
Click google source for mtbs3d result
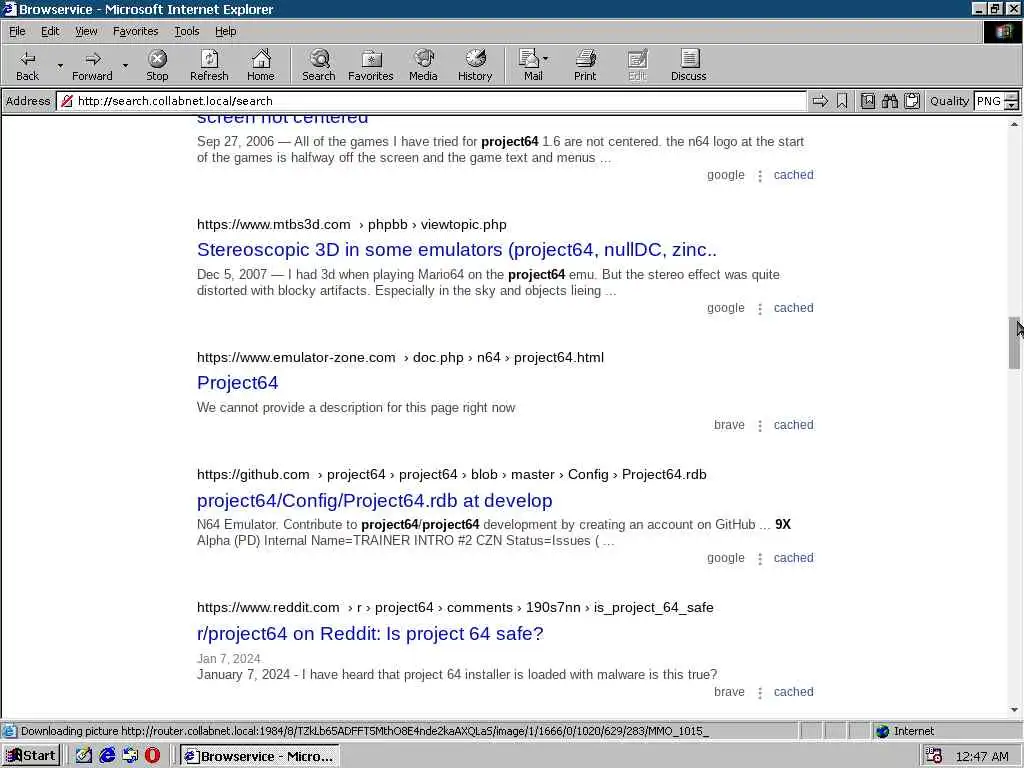tap(726, 308)
